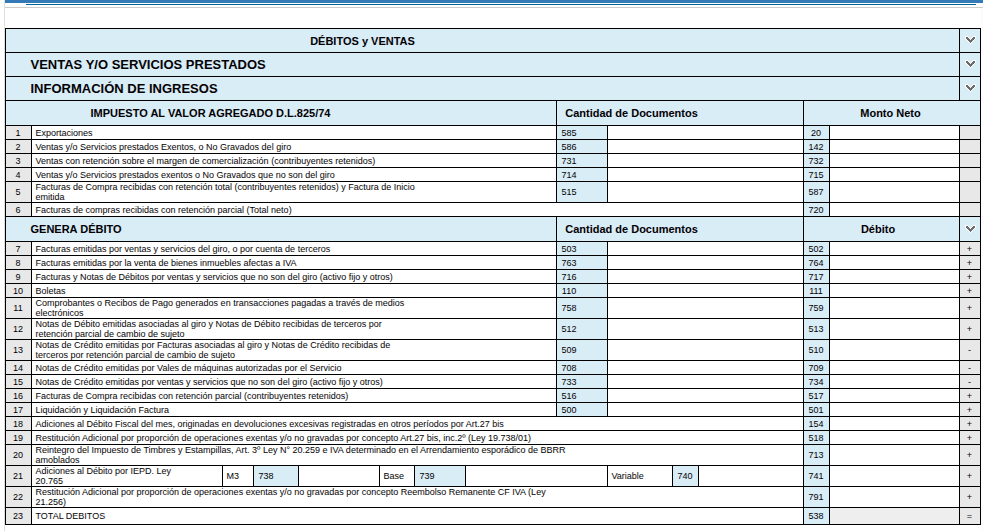Select the Exportaciones Monto Neto field, code 20
The height and width of the screenshot is (531, 983).
(894, 133)
